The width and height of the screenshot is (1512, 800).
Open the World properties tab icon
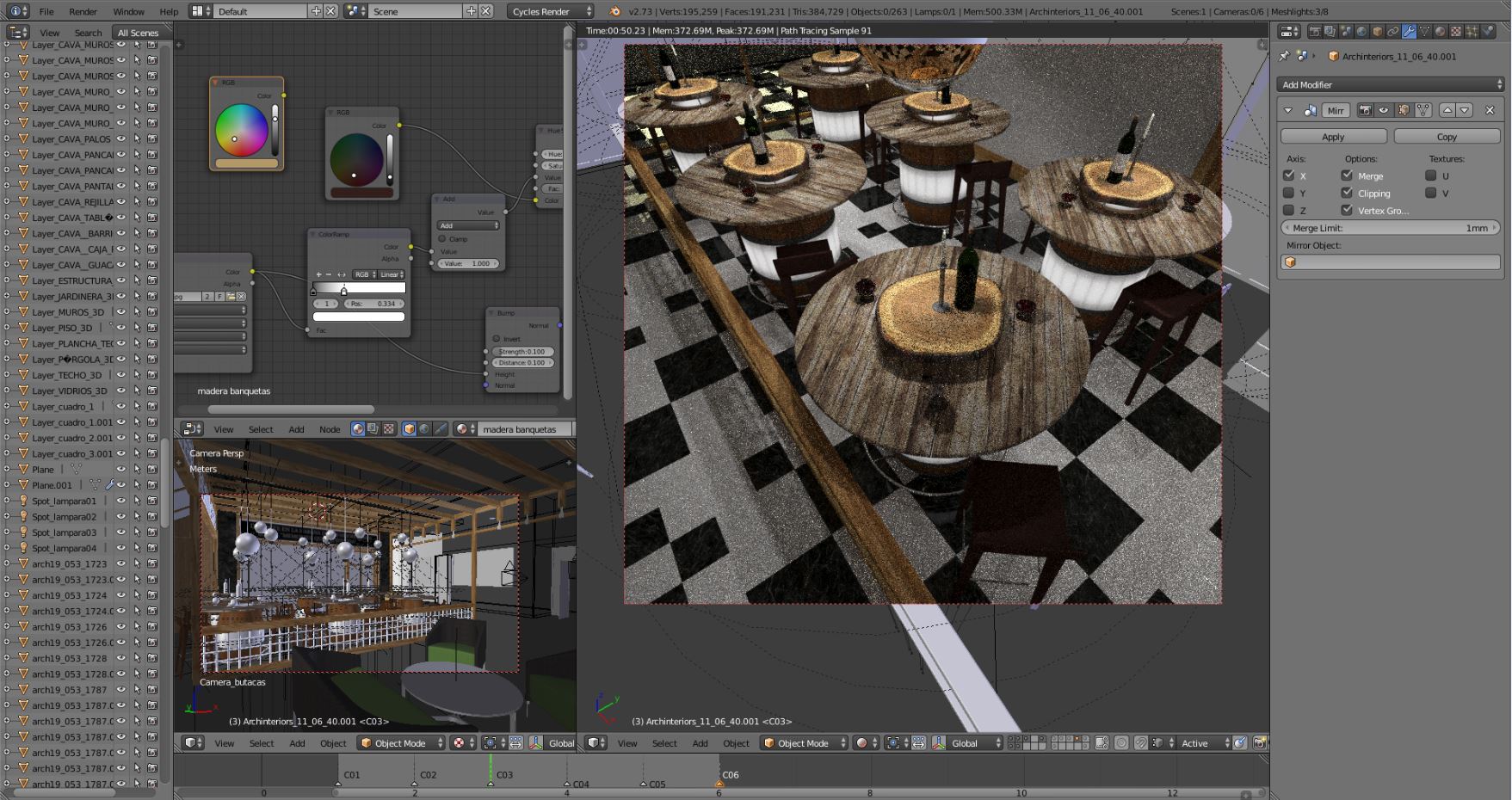tap(1361, 32)
